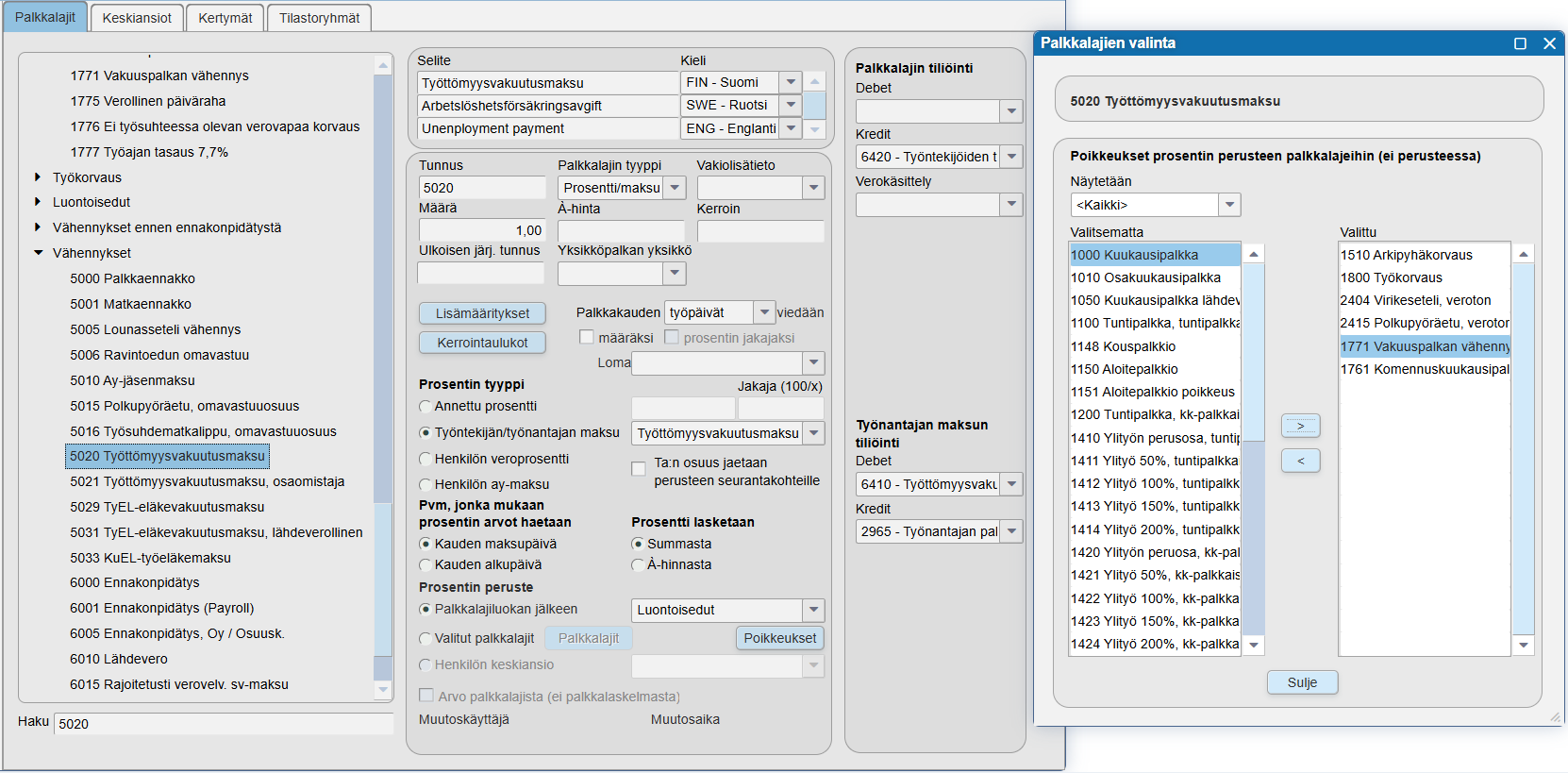Open the SWE - Ruotsi language dropdown

(x=791, y=105)
